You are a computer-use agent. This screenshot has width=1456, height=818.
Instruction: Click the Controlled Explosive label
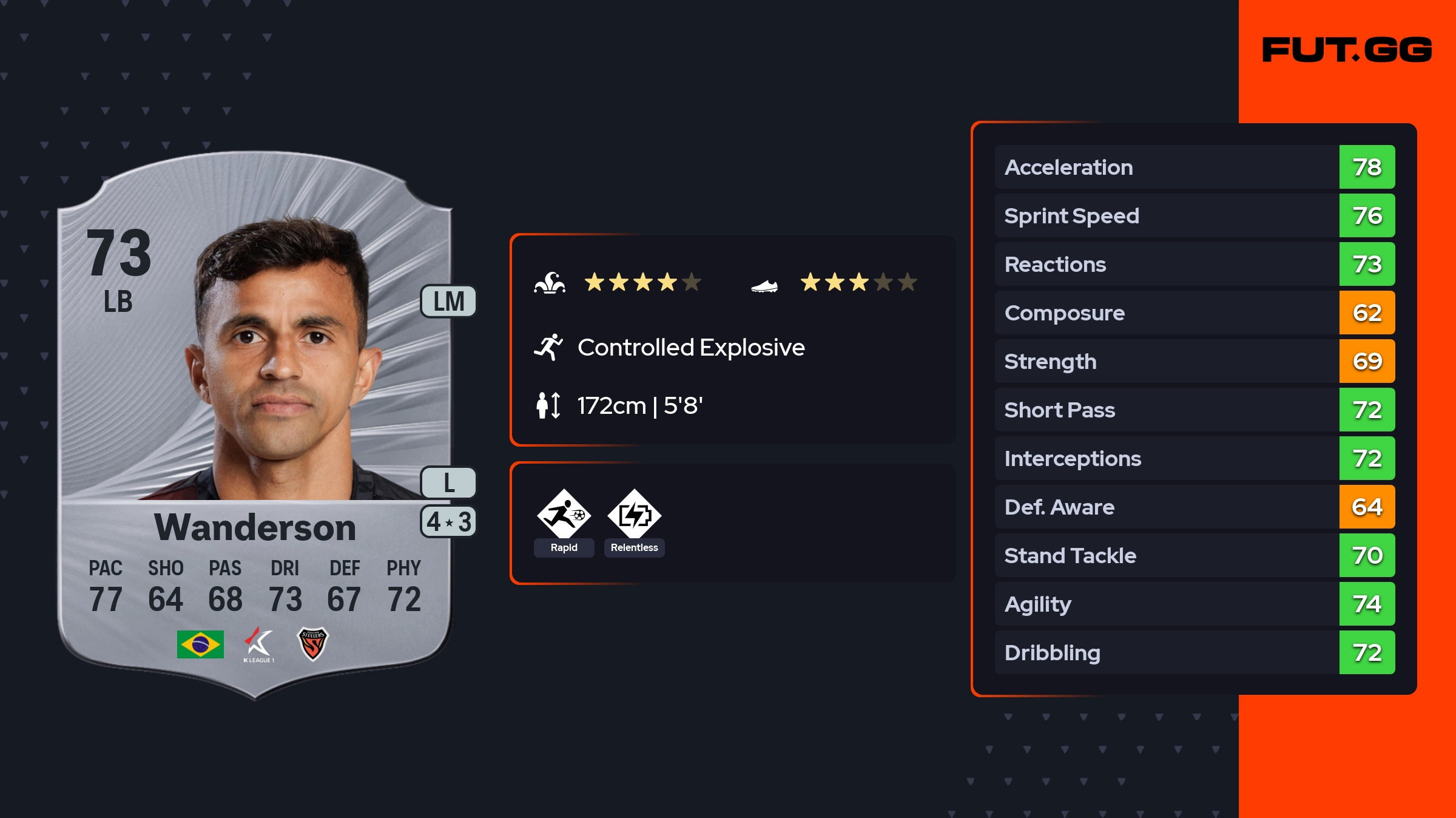(x=691, y=348)
